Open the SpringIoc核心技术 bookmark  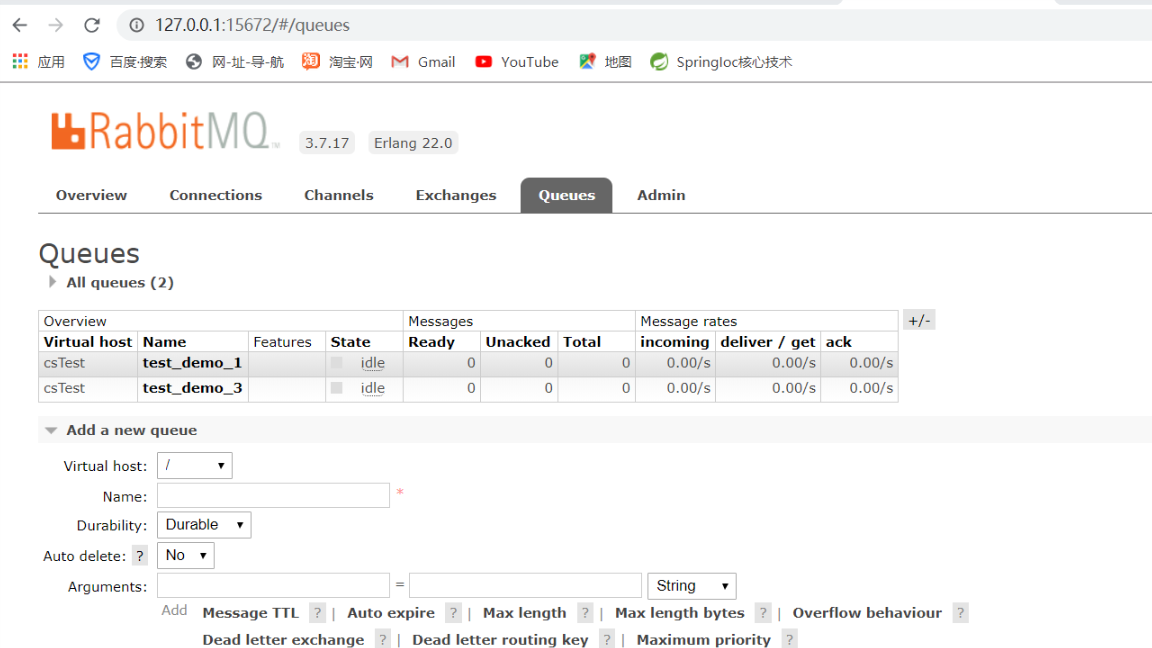coord(721,62)
